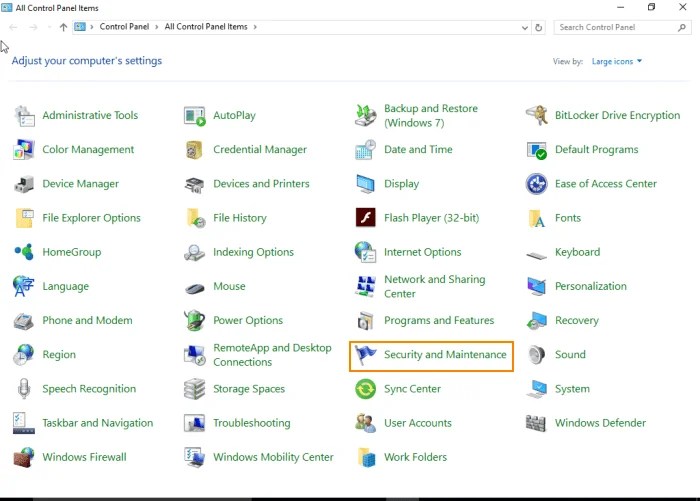Open the Default Programs icon
The image size is (700, 501).
pyautogui.click(x=536, y=150)
